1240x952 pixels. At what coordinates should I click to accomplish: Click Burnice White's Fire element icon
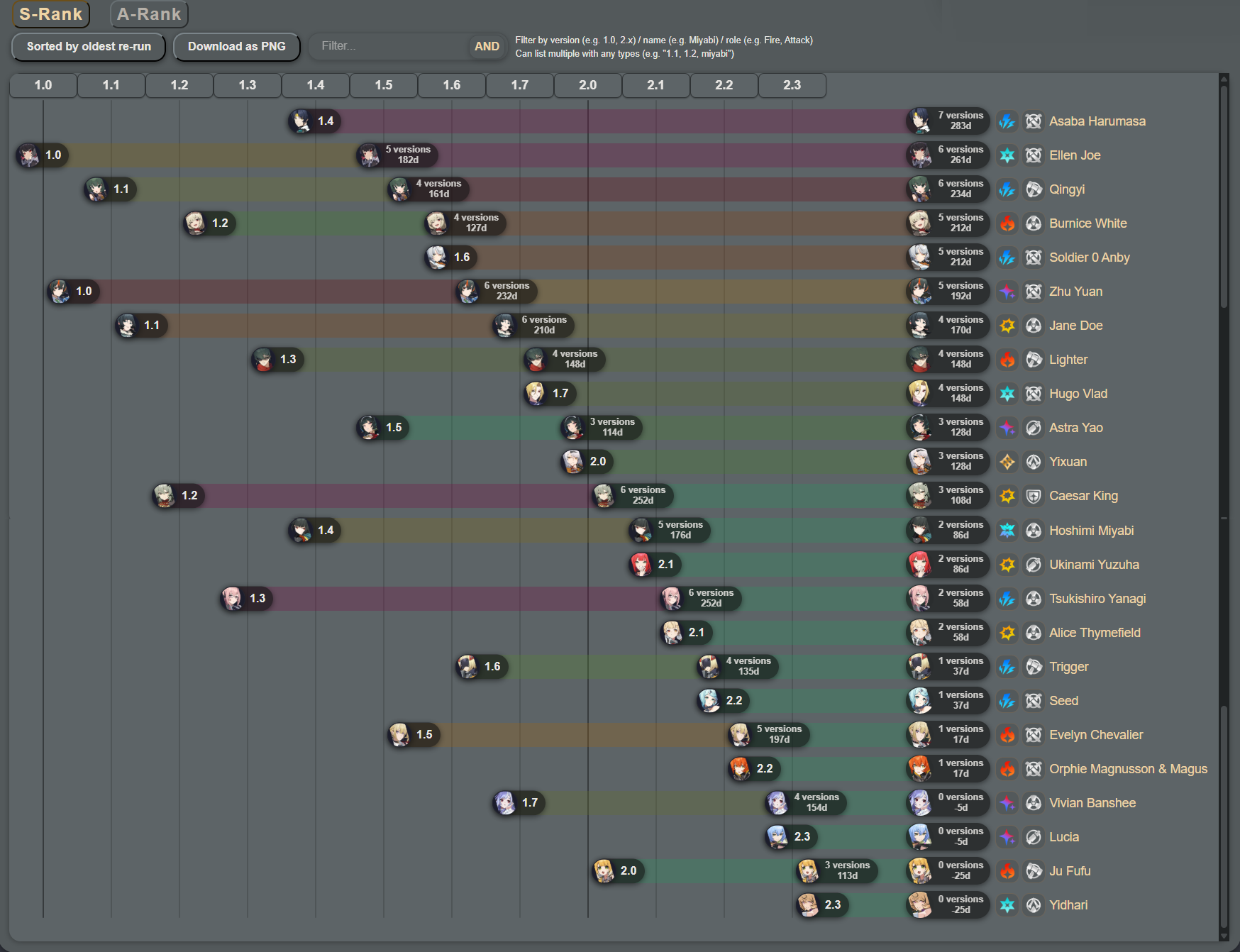[1007, 223]
